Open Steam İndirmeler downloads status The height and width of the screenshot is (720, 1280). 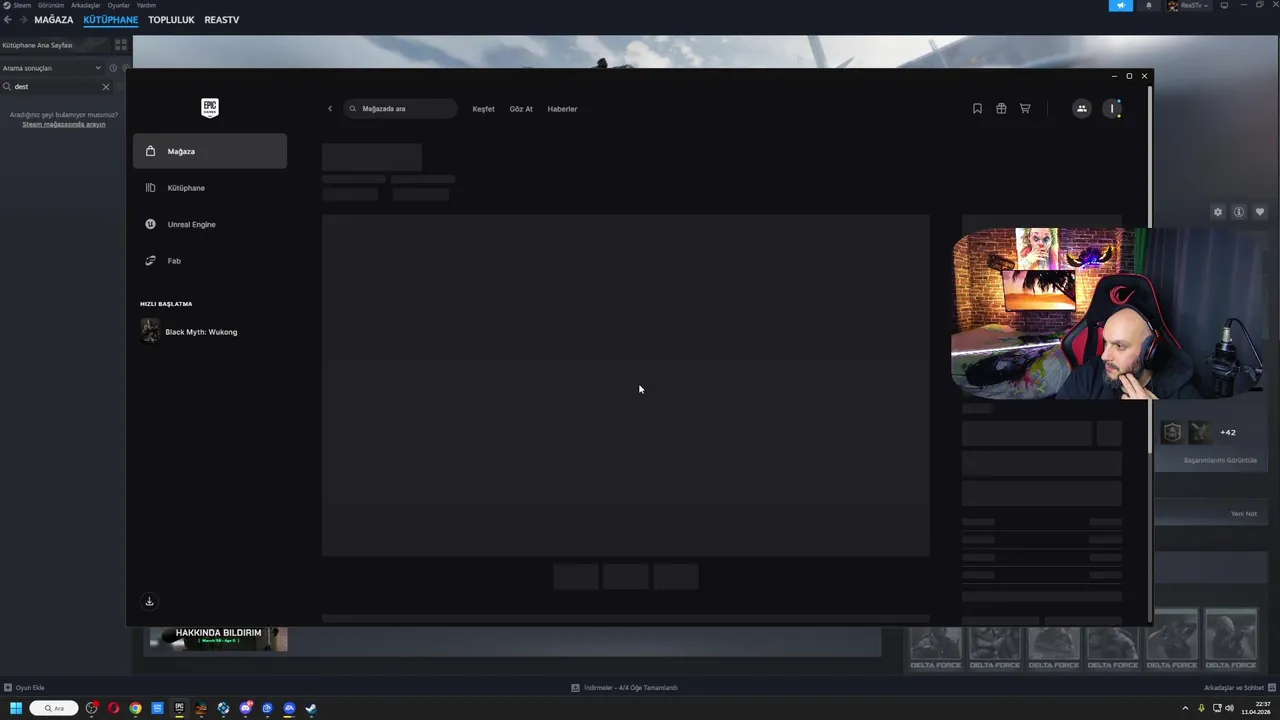[624, 687]
